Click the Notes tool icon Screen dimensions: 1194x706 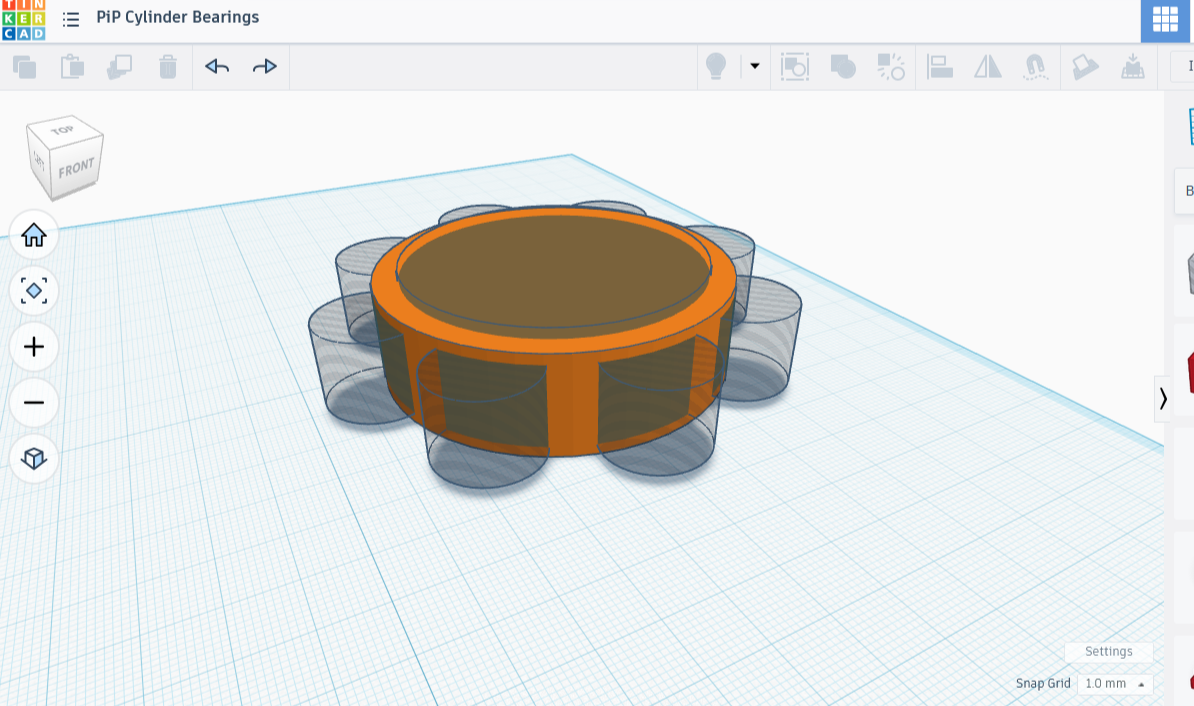tap(1085, 67)
